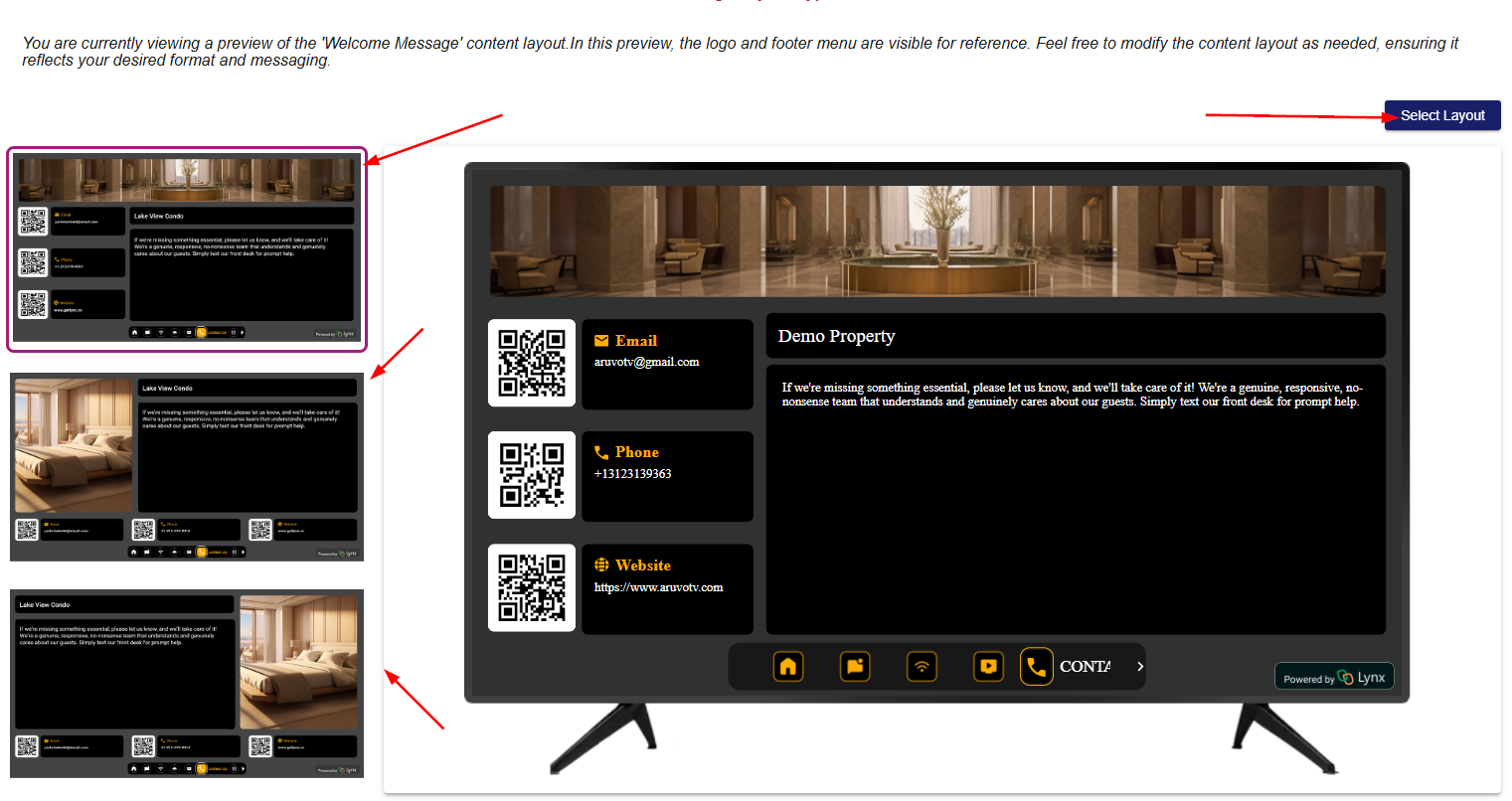The height and width of the screenshot is (801, 1512).
Task: Open the https://www.aruvotv.com link
Action: [x=658, y=587]
